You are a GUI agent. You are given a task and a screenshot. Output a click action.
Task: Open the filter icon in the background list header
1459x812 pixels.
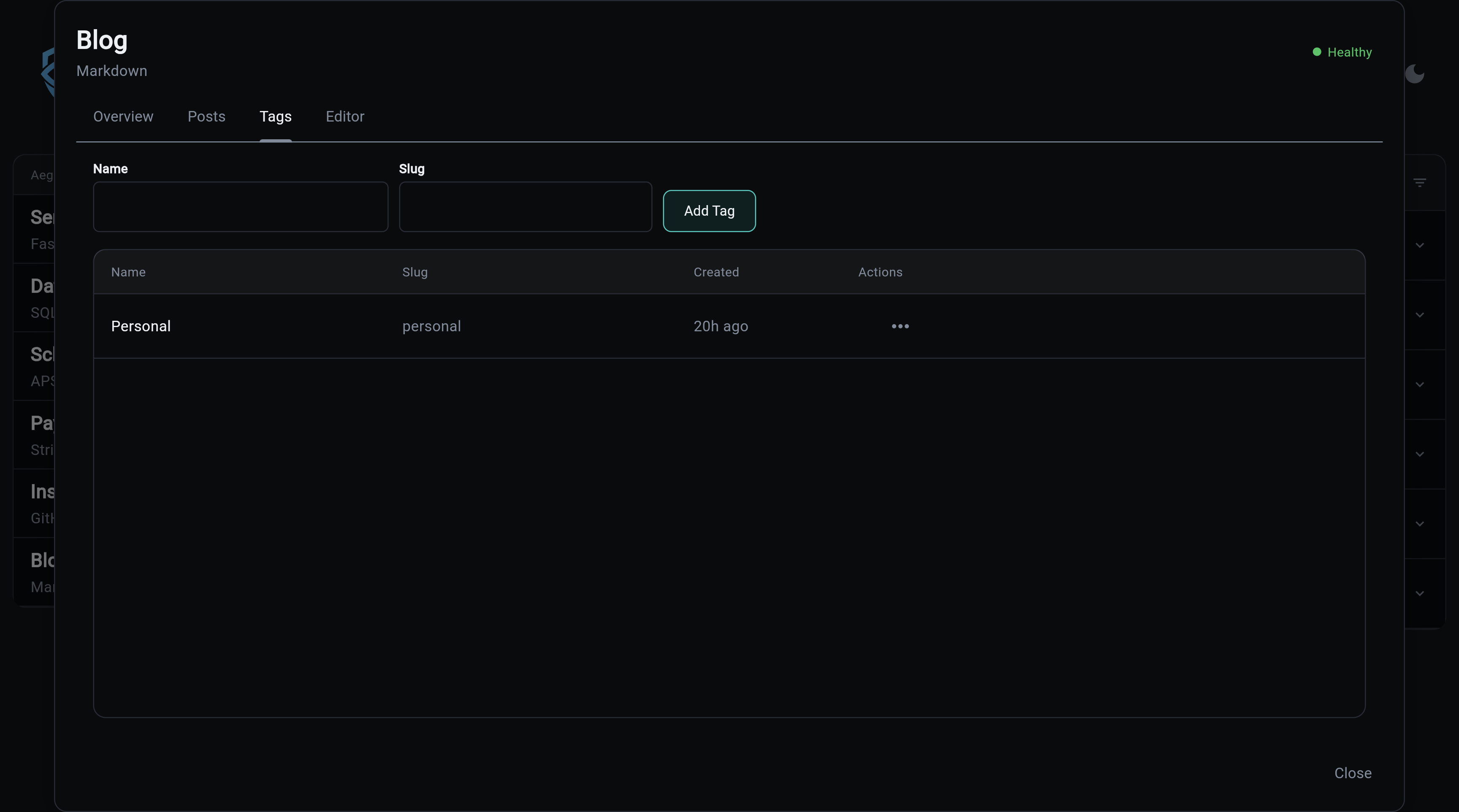click(x=1419, y=183)
